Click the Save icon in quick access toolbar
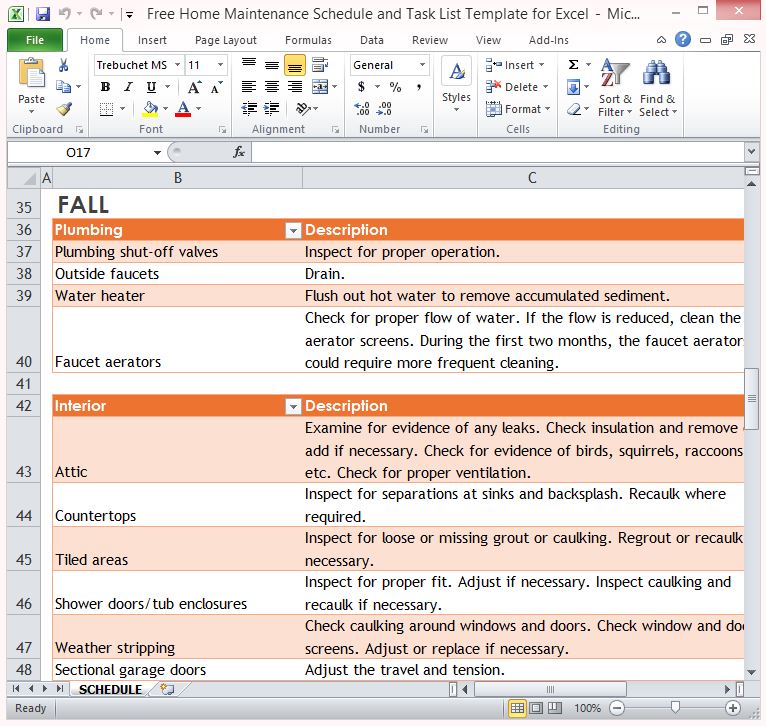This screenshot has width=766, height=726. tap(42, 14)
